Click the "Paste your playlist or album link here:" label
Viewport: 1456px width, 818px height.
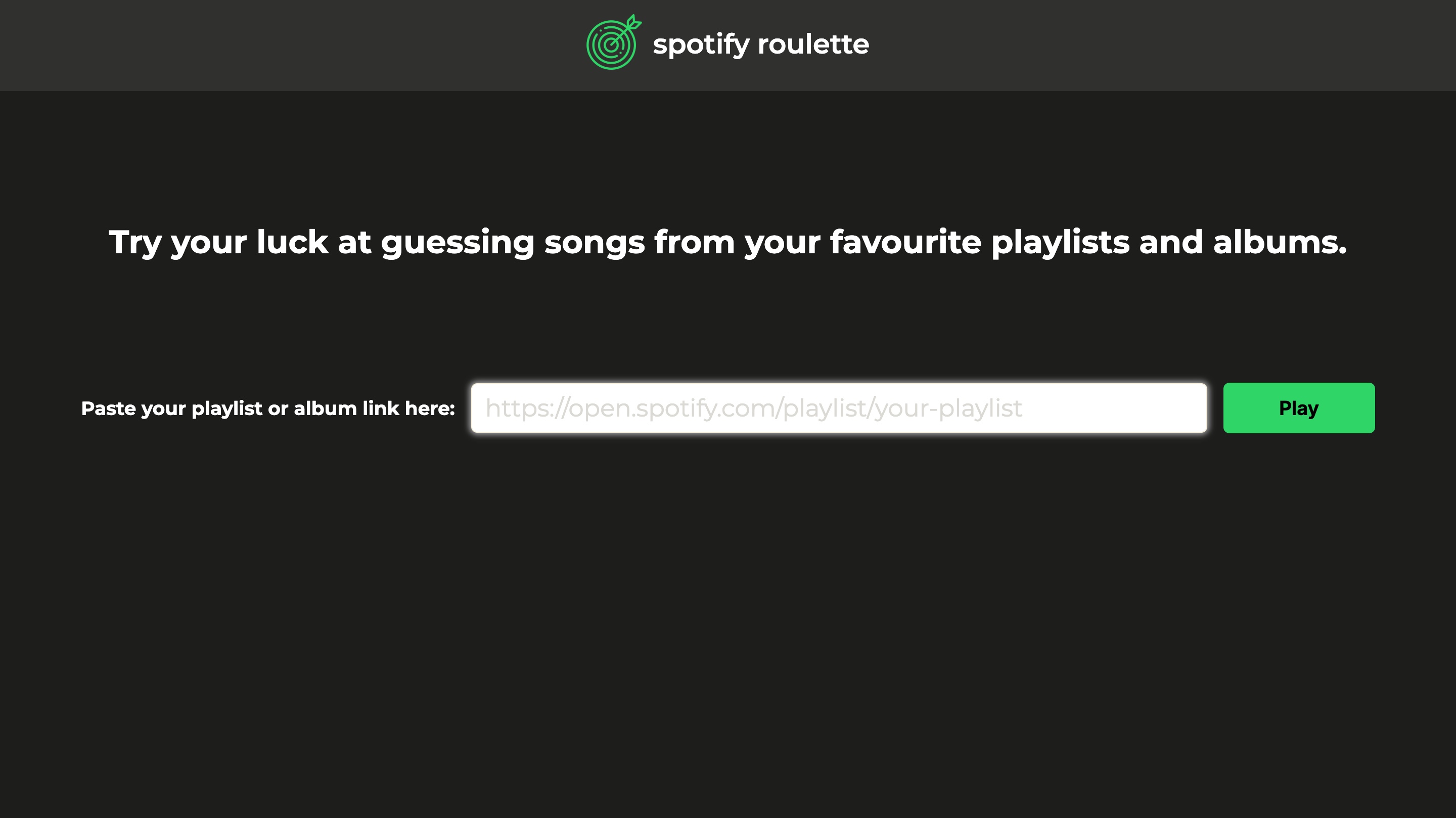pos(268,408)
